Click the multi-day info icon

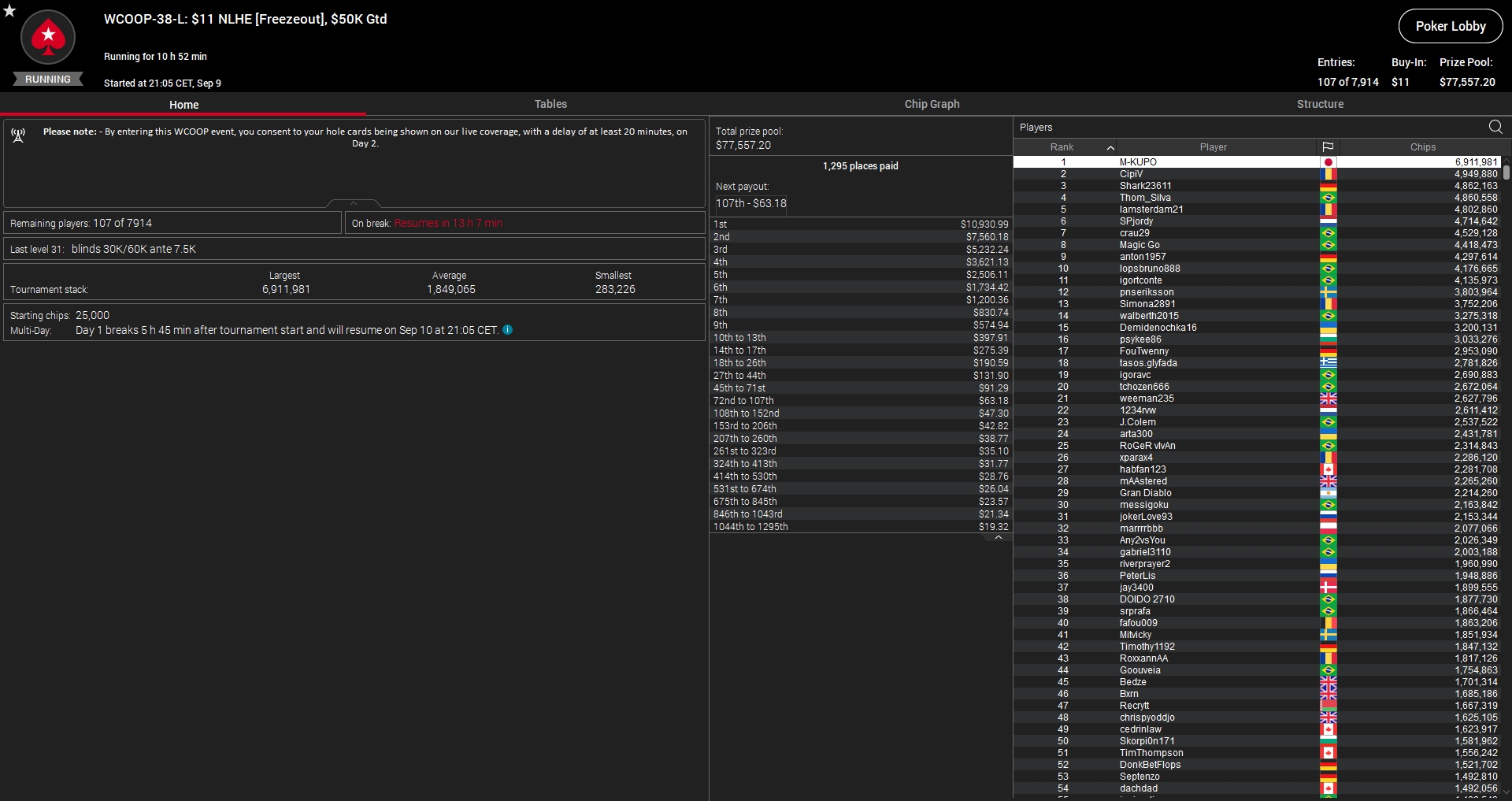[508, 330]
